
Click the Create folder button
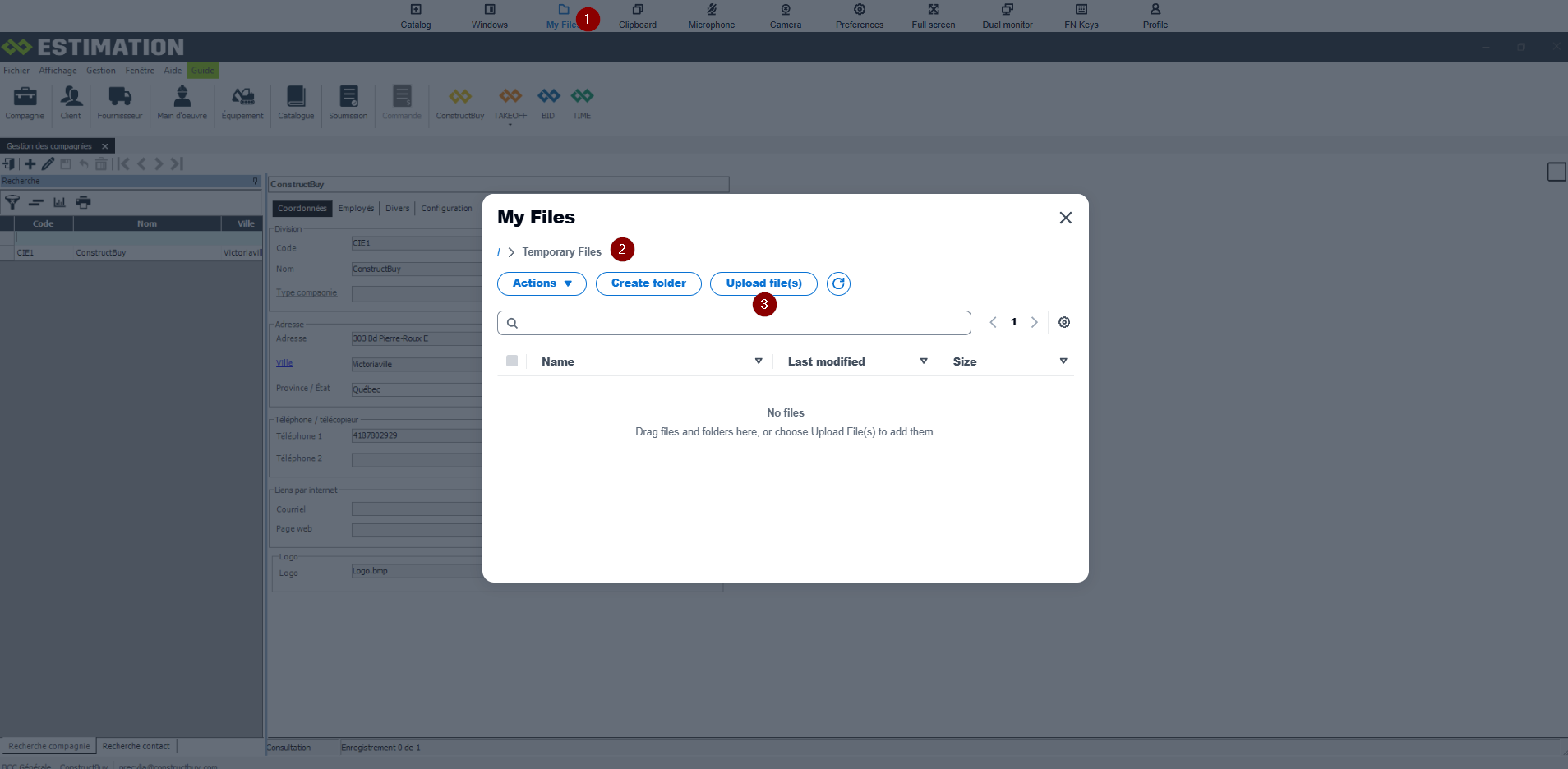[648, 283]
